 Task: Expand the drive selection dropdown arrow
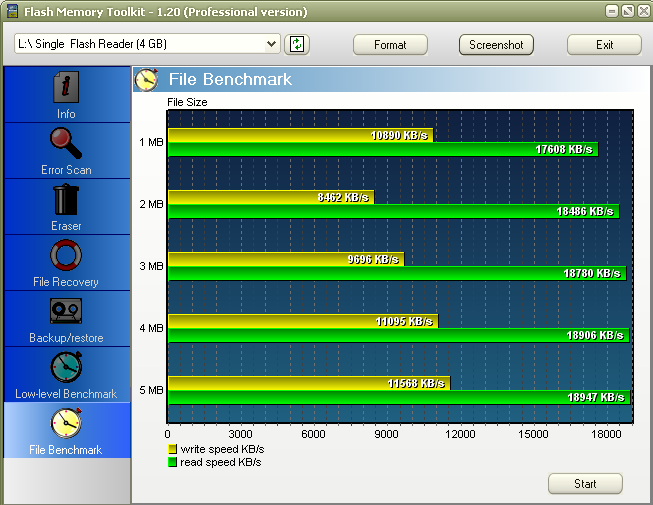272,44
